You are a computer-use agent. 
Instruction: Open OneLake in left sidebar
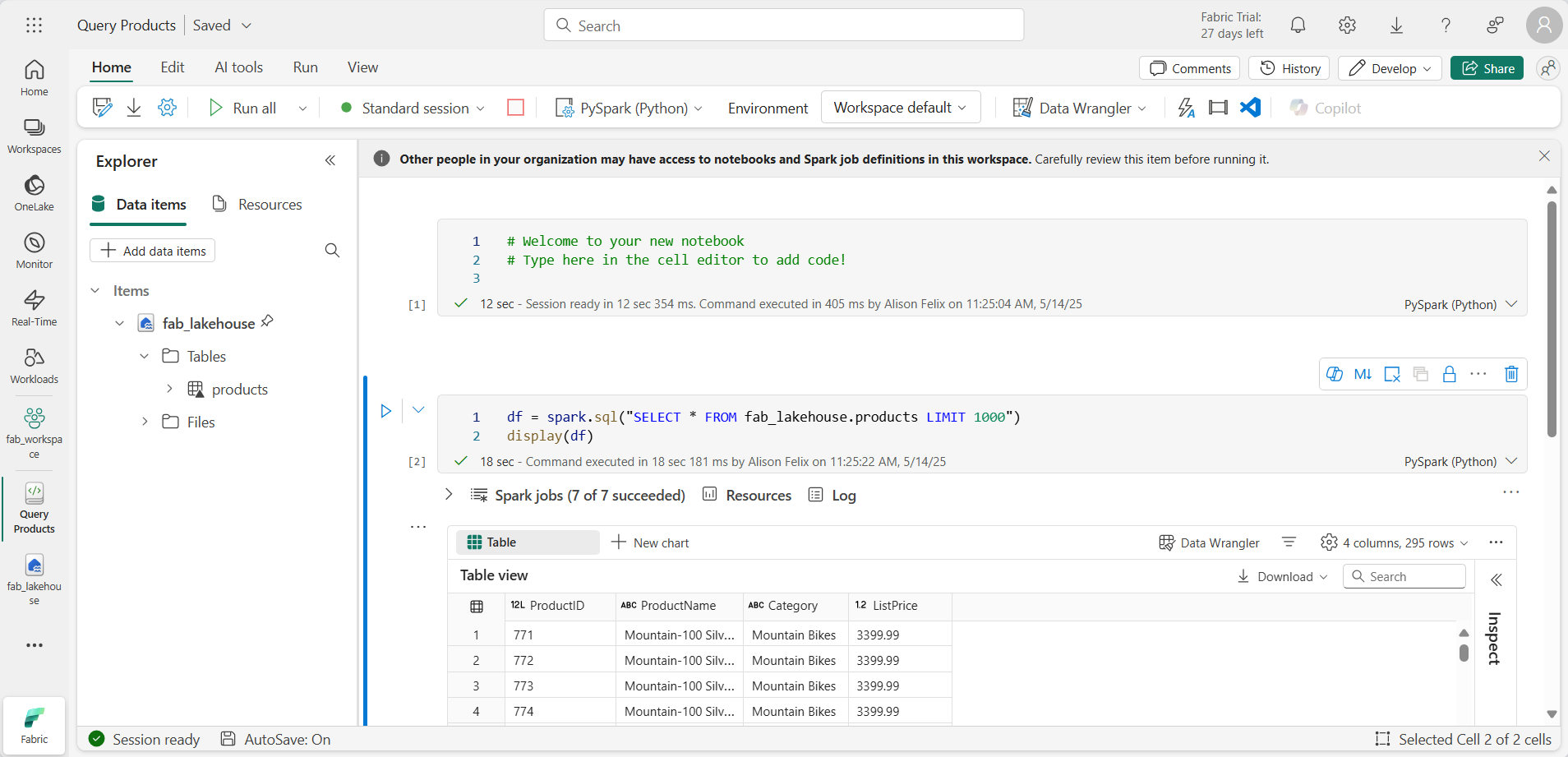coord(35,193)
